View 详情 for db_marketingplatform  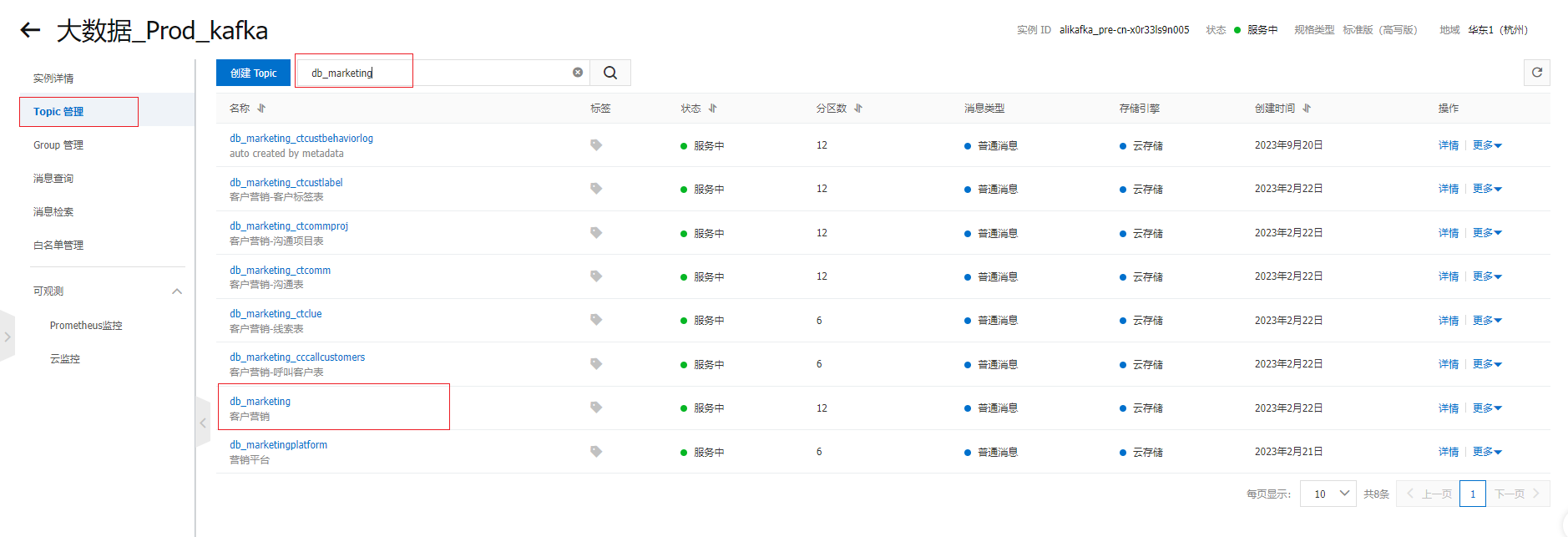[1449, 452]
